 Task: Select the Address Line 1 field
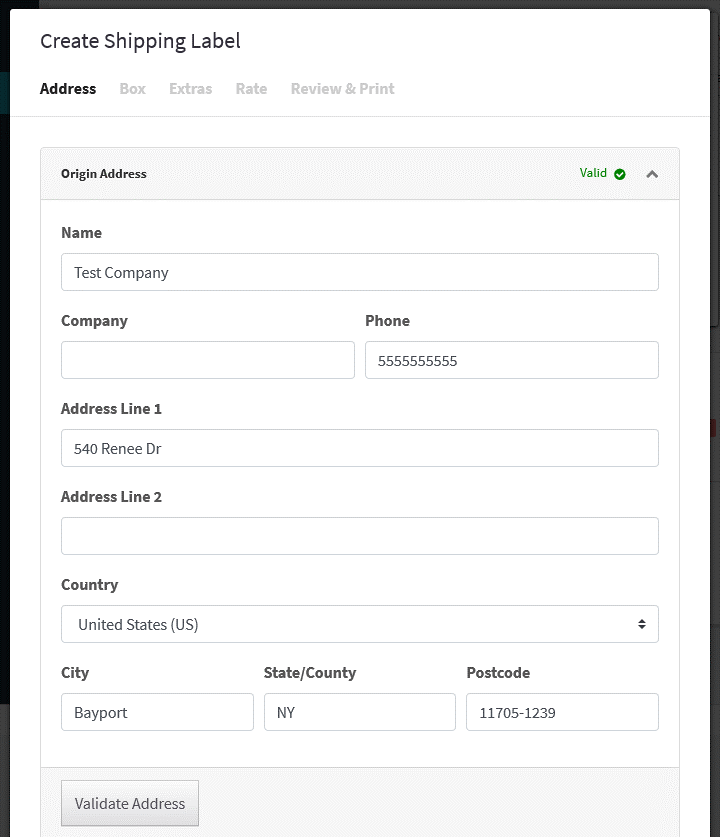tap(360, 448)
